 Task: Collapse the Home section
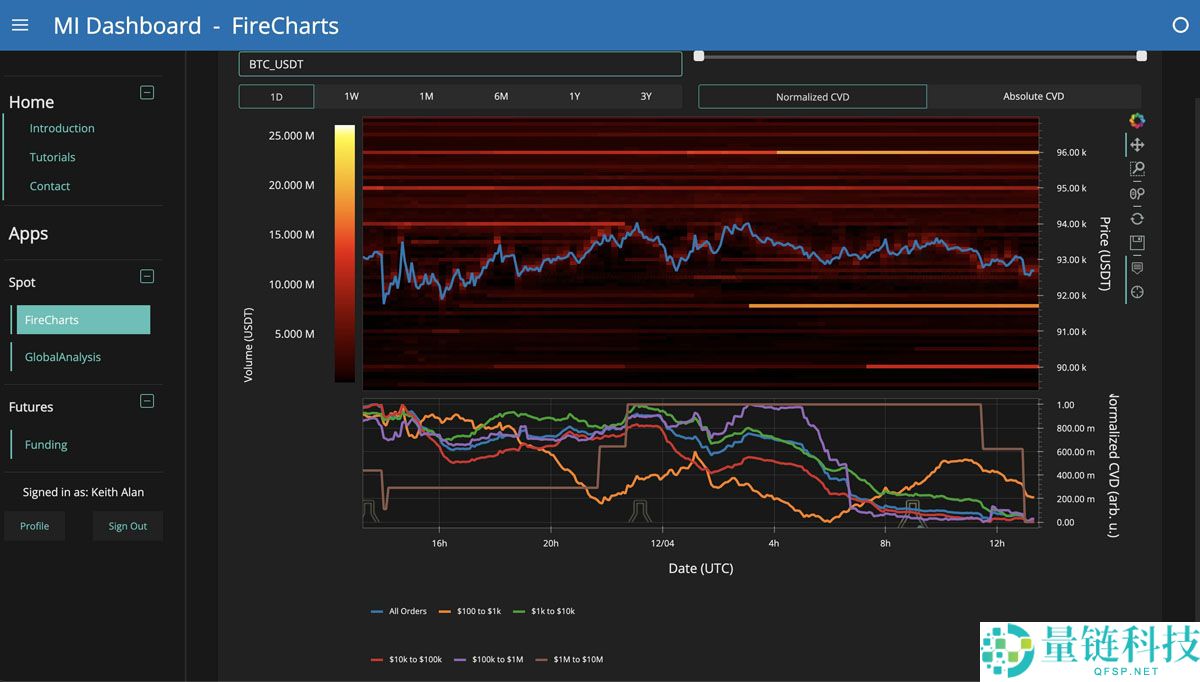pos(146,92)
